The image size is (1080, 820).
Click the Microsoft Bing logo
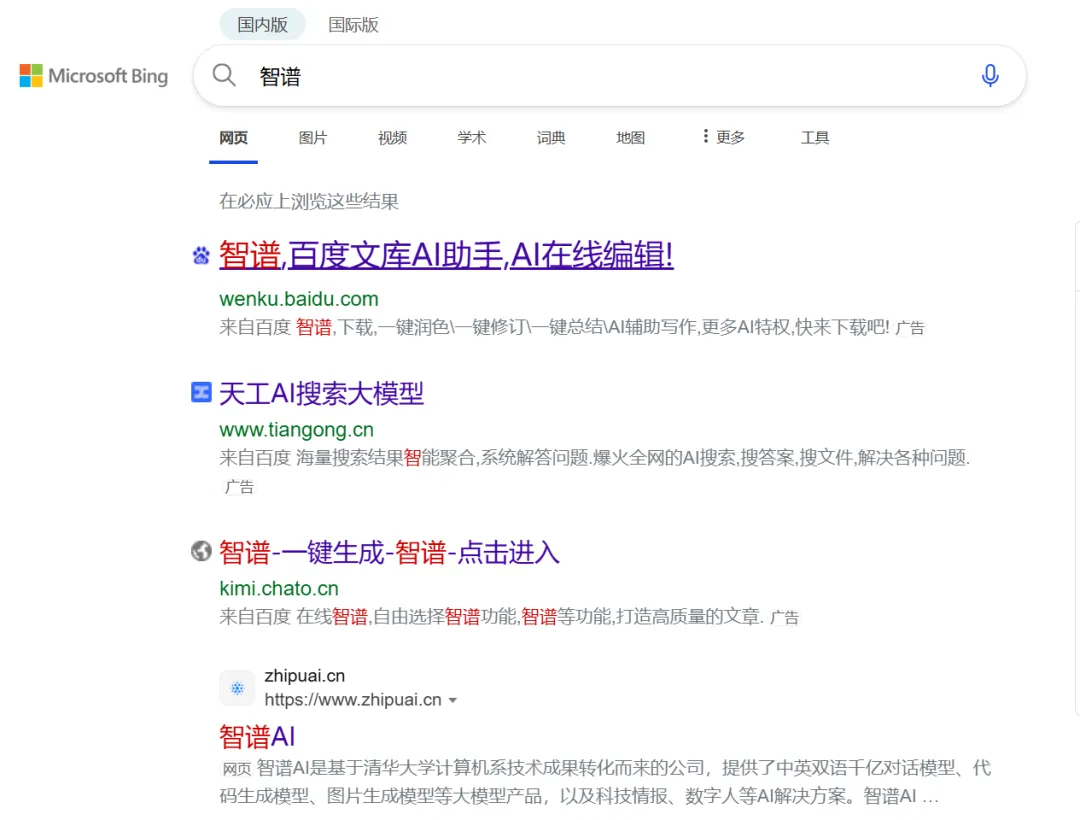pyautogui.click(x=94, y=76)
